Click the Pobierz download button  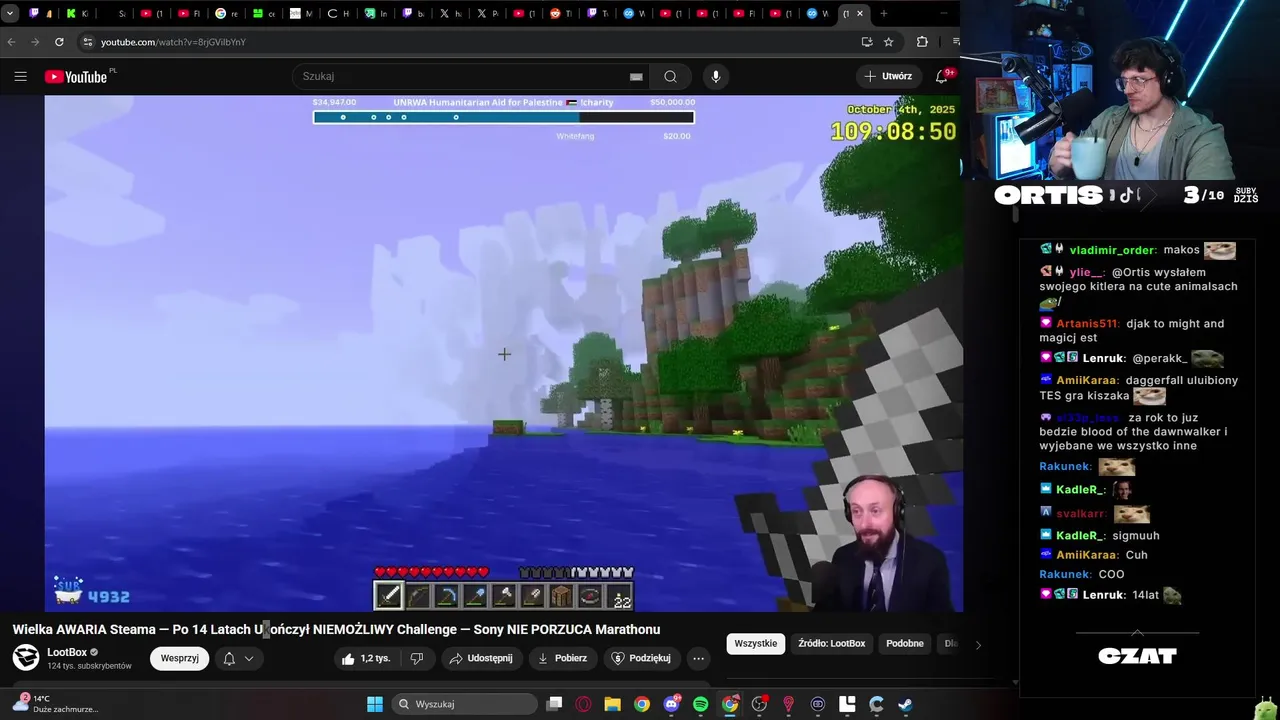[x=562, y=658]
